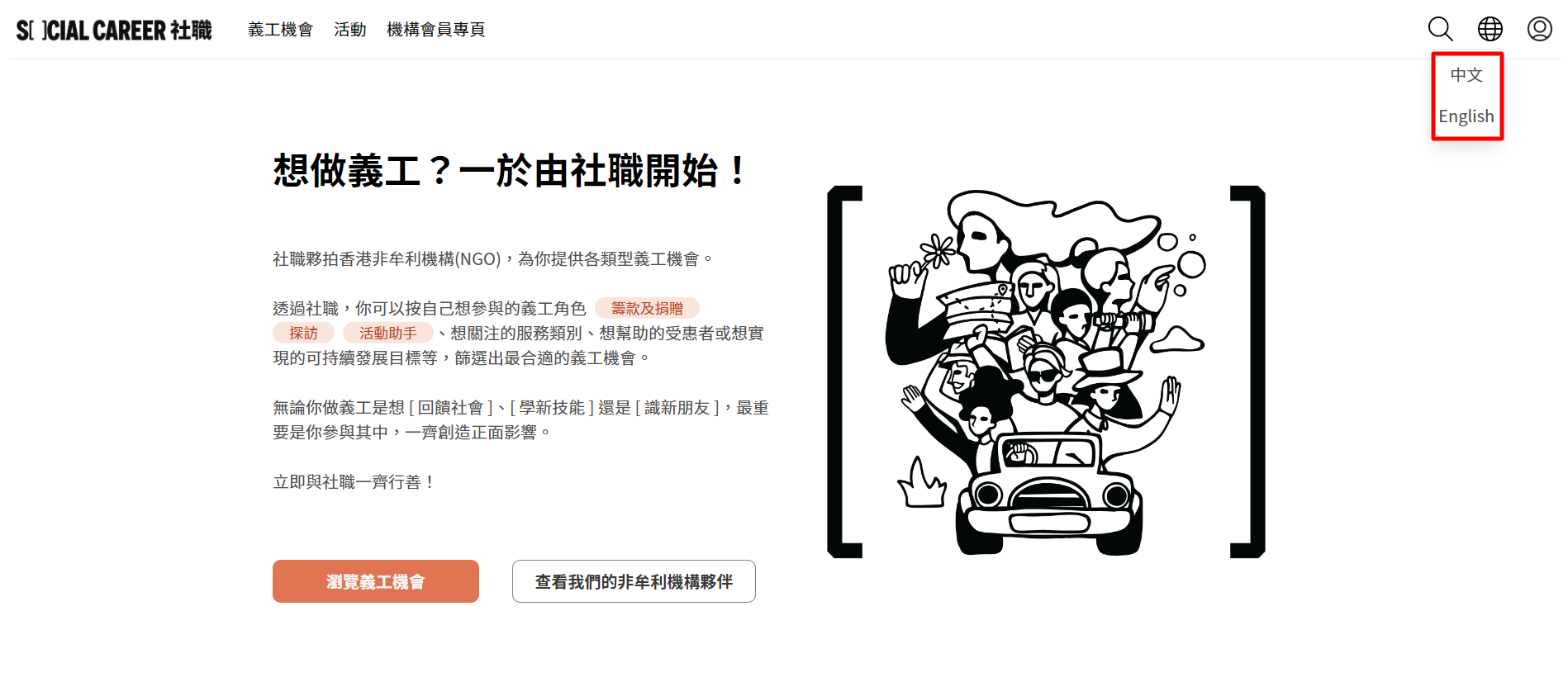Select the 籌款及捐贈 role tag

[647, 308]
